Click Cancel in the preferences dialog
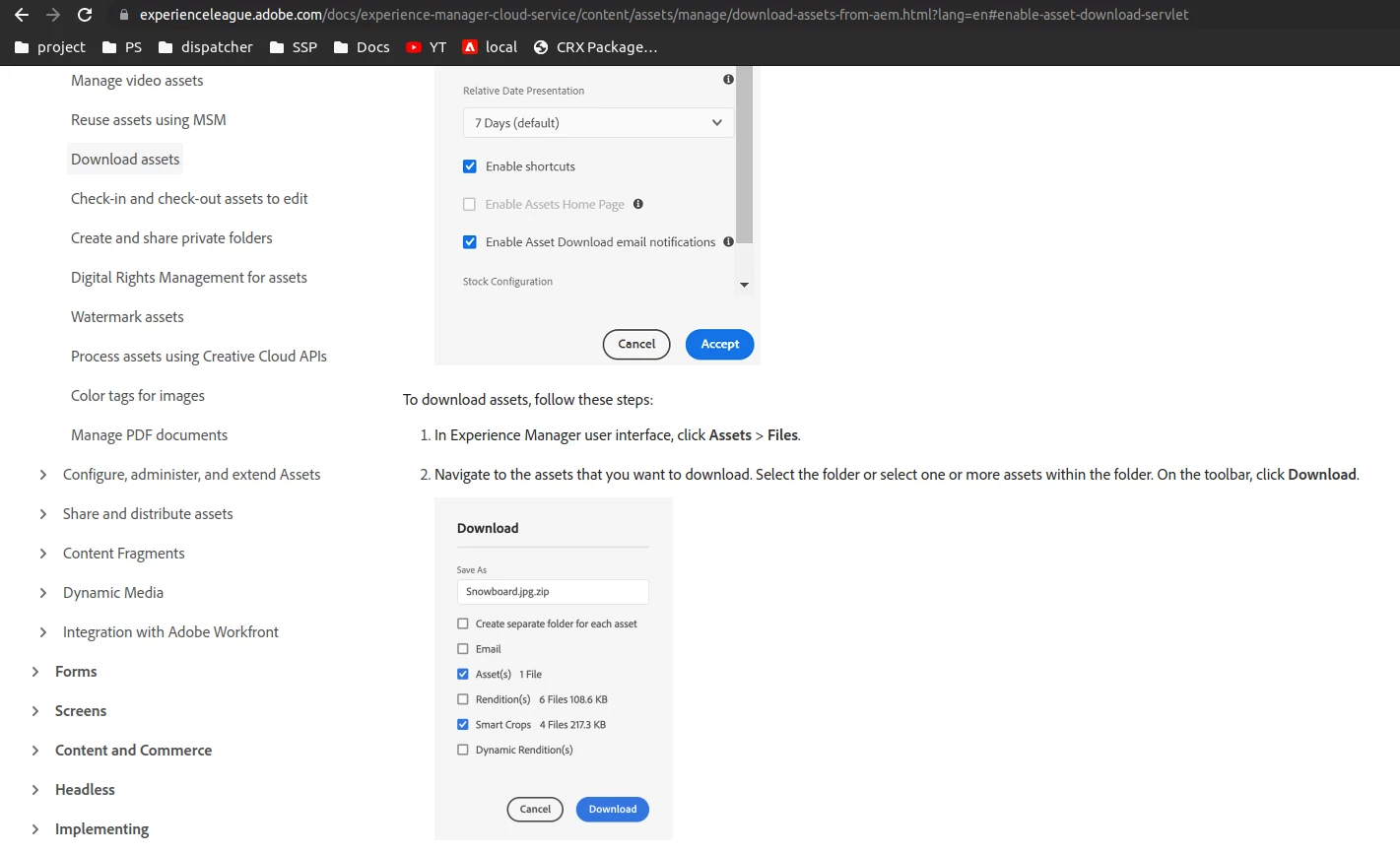 tap(636, 344)
